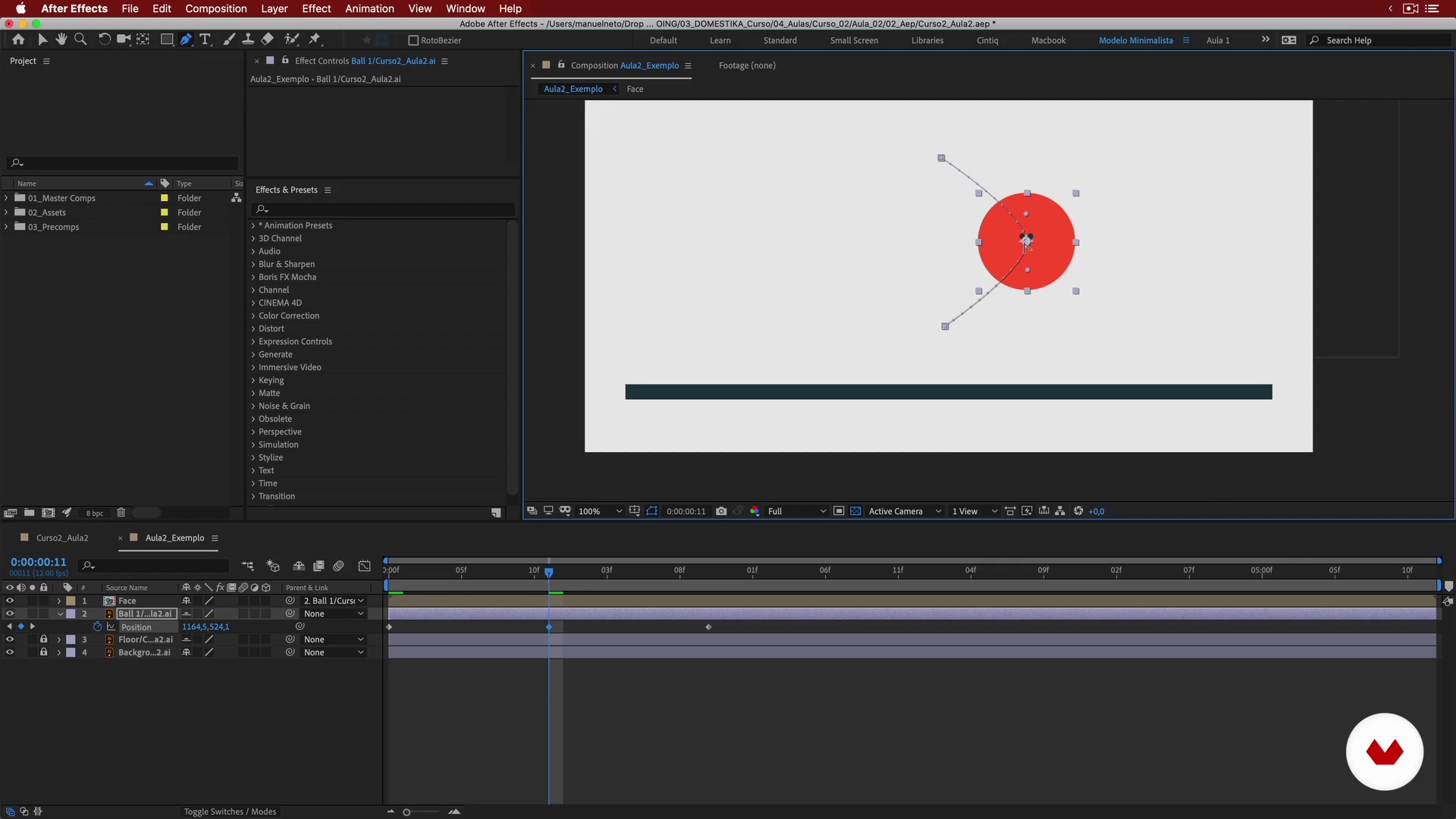Toggle transparency grid in viewer
The width and height of the screenshot is (1456, 819).
pos(855,511)
